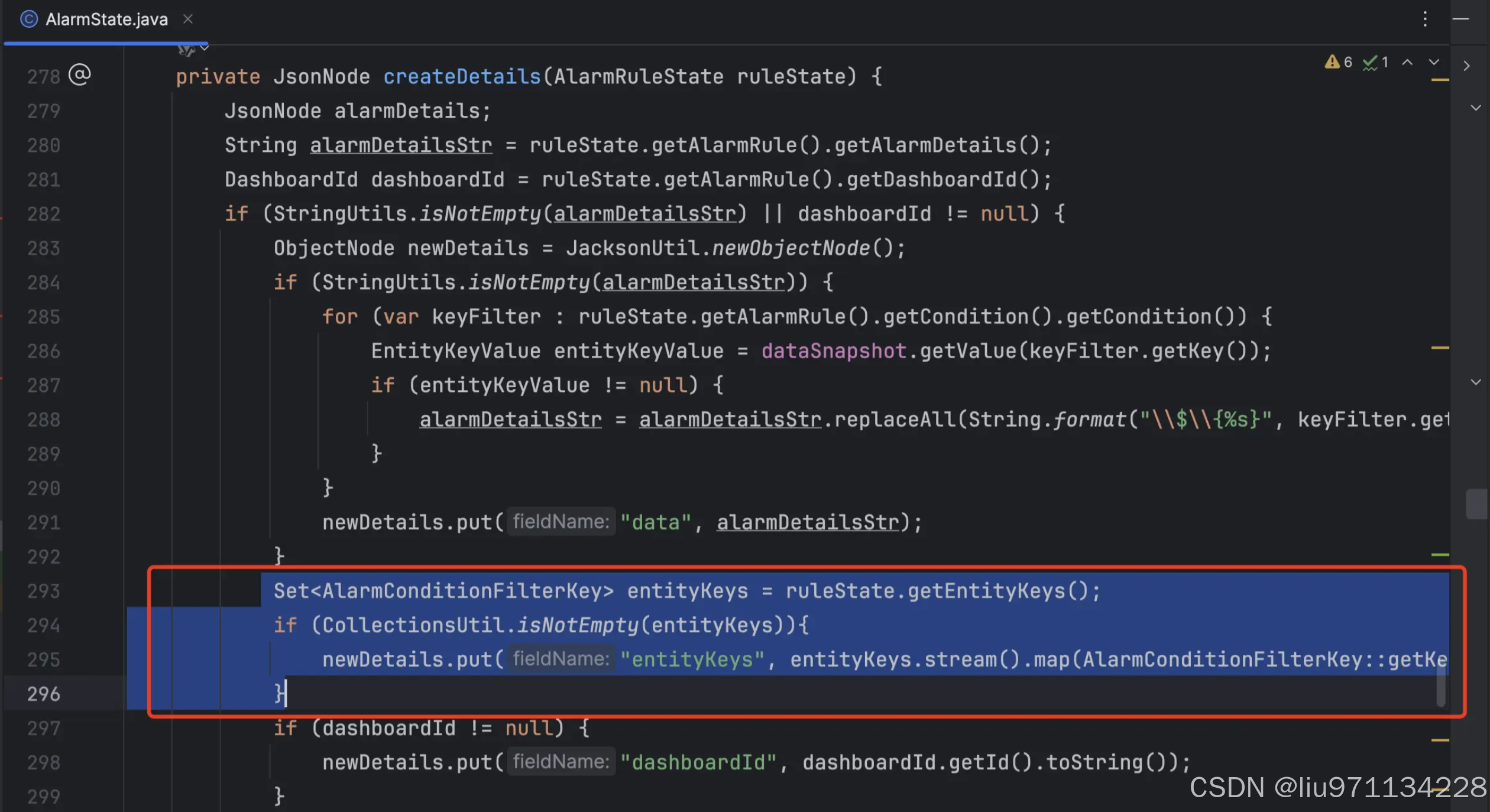Go to next highlighted error arrow
The height and width of the screenshot is (812, 1490).
point(1434,62)
